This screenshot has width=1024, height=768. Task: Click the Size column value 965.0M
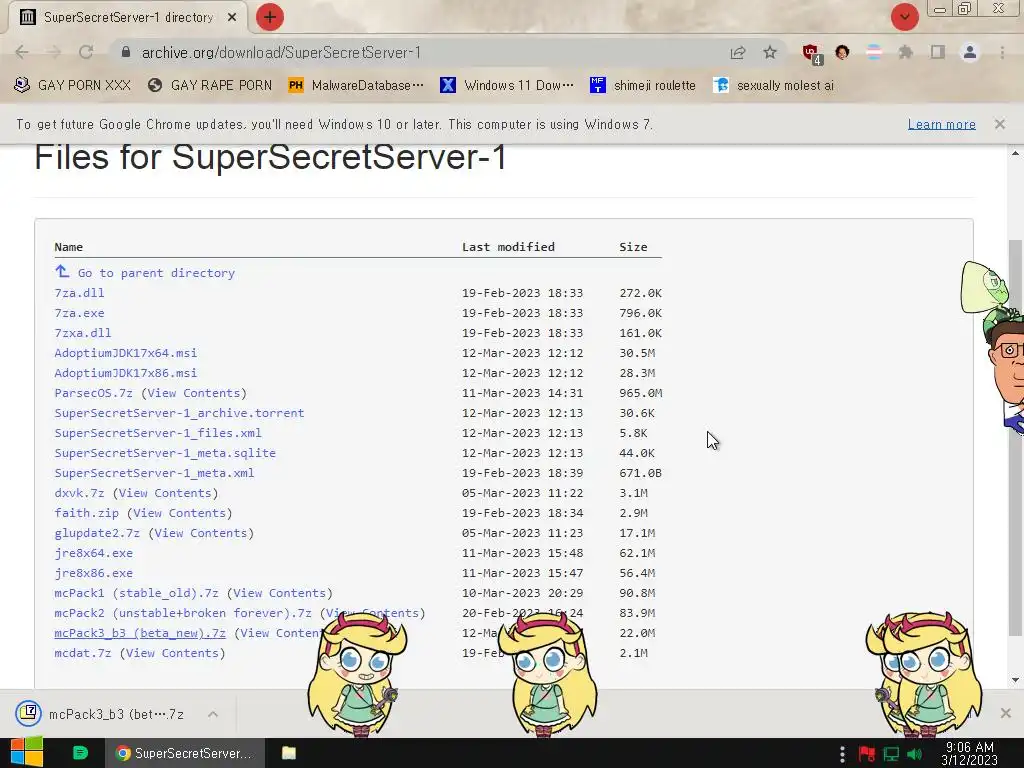640,392
